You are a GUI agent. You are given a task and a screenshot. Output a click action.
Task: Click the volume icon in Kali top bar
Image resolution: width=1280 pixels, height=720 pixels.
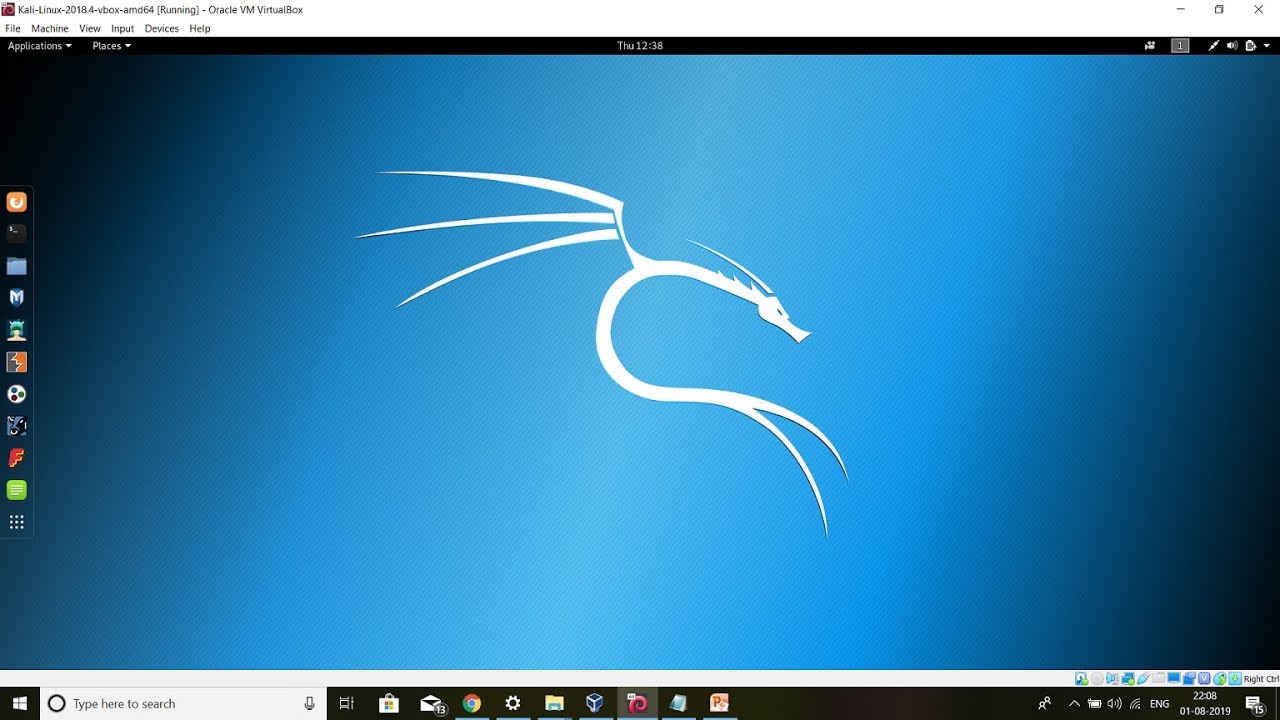point(1232,46)
